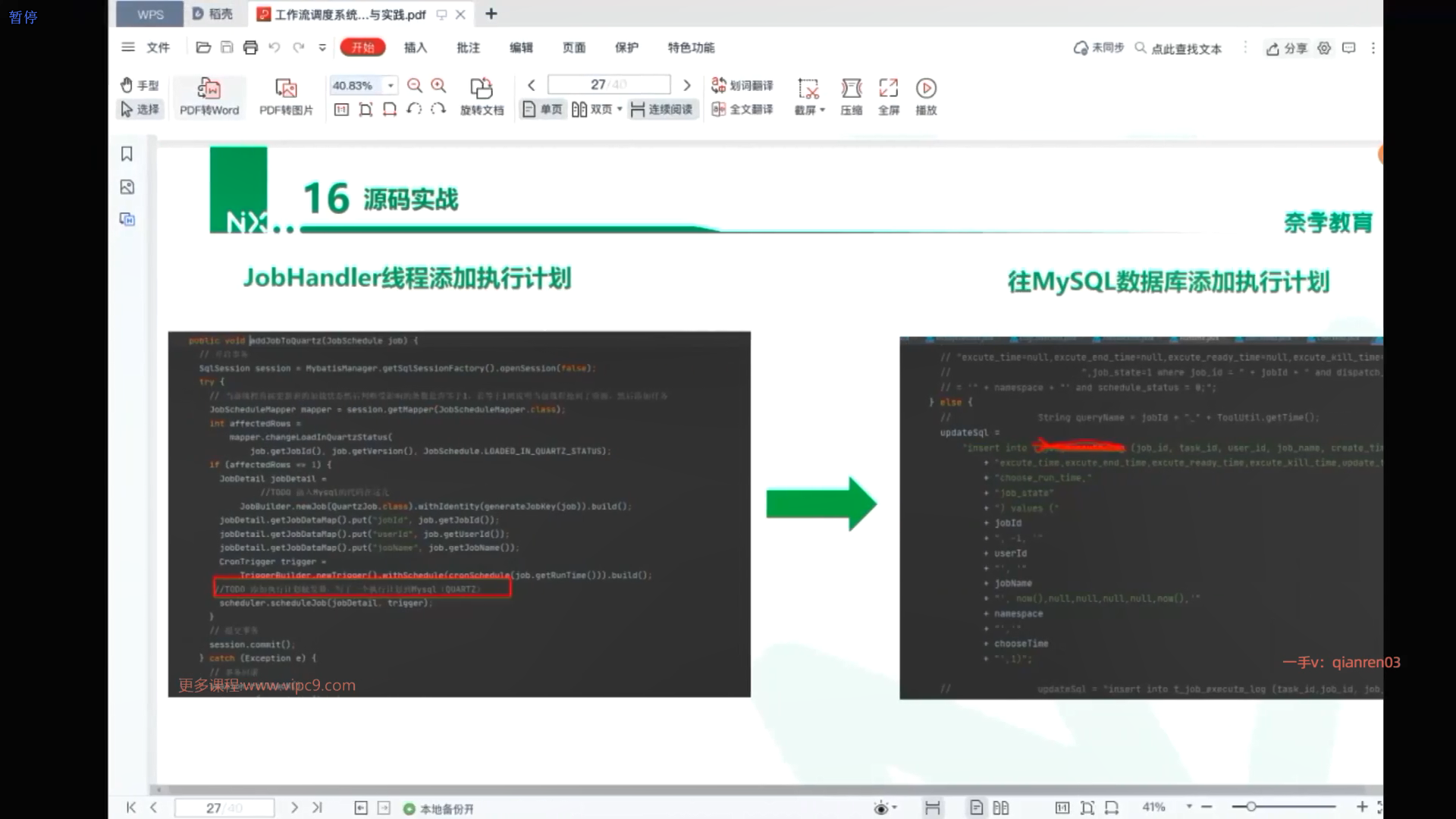Open the thumbnail panel in sidebar
1456x819 pixels.
127,187
